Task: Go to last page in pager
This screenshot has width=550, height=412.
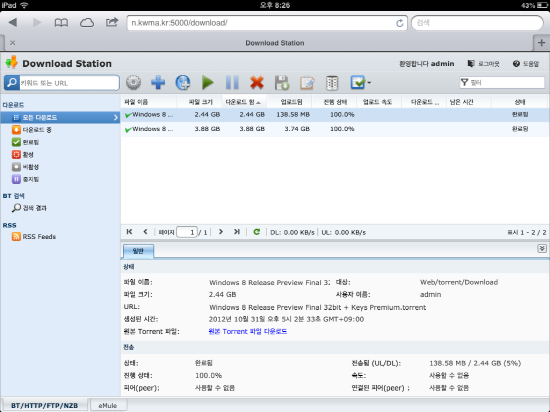Action: [x=237, y=232]
